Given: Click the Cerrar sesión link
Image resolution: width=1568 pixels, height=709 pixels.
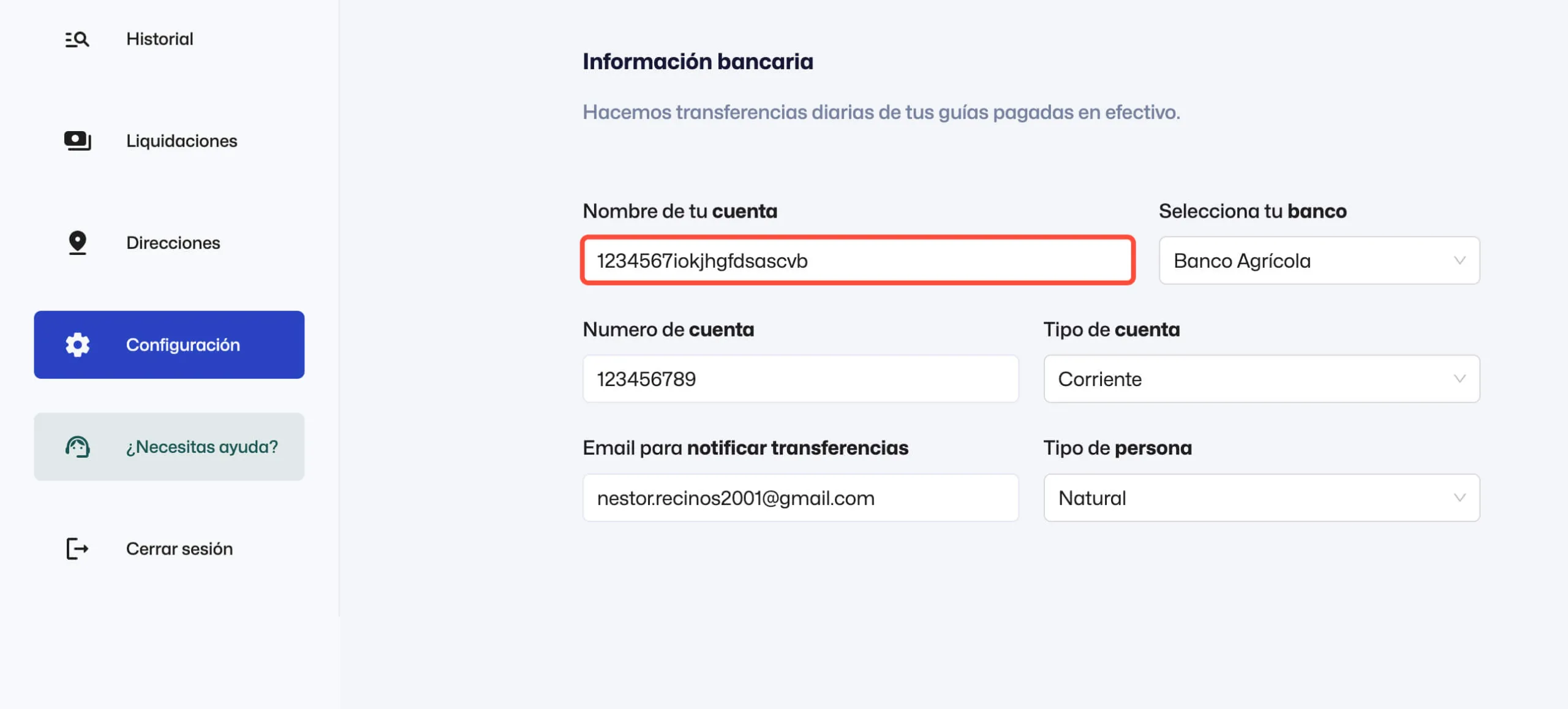Looking at the screenshot, I should (179, 548).
